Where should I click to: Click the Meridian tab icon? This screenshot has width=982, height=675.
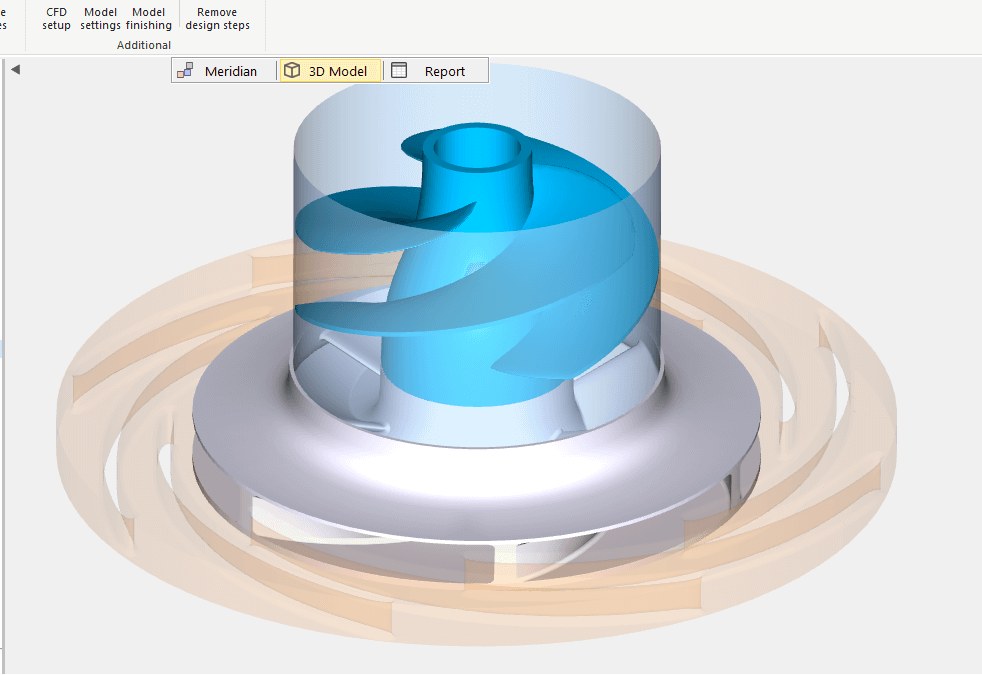(x=185, y=71)
